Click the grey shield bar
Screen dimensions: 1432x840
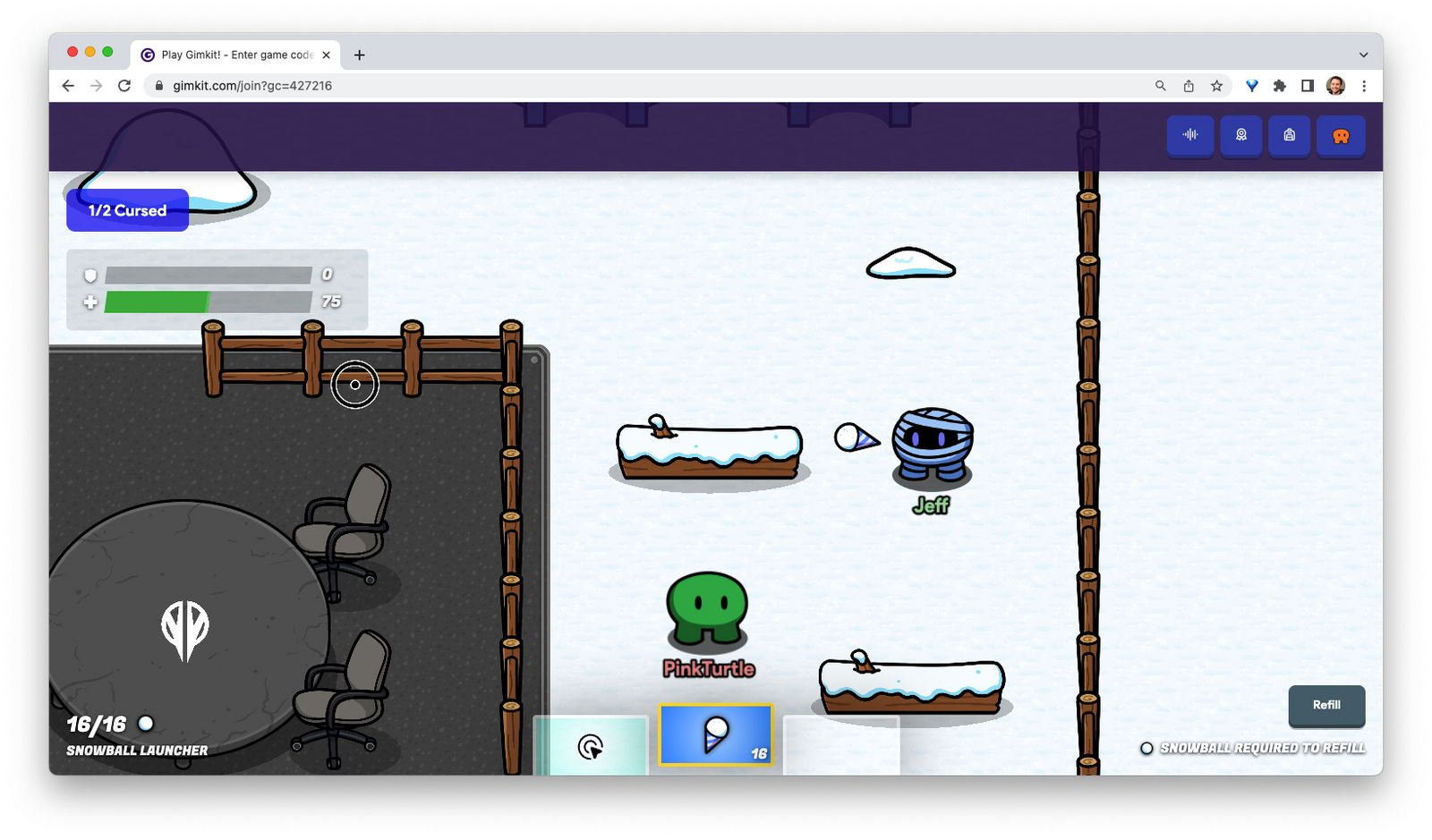pos(209,275)
